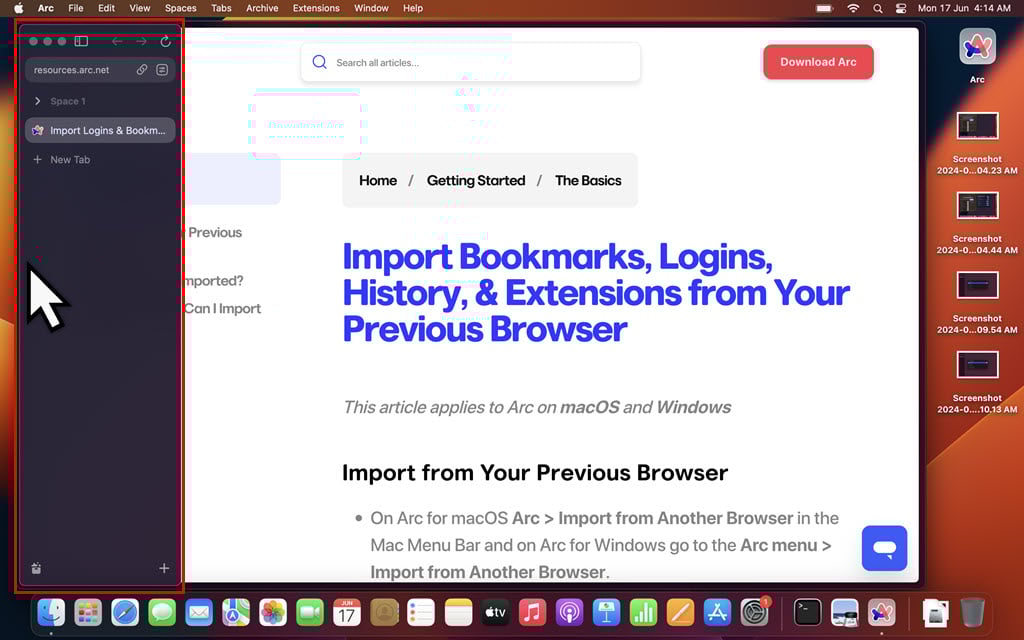Open the blue chat support widget
Image resolution: width=1024 pixels, height=640 pixels.
click(x=884, y=548)
